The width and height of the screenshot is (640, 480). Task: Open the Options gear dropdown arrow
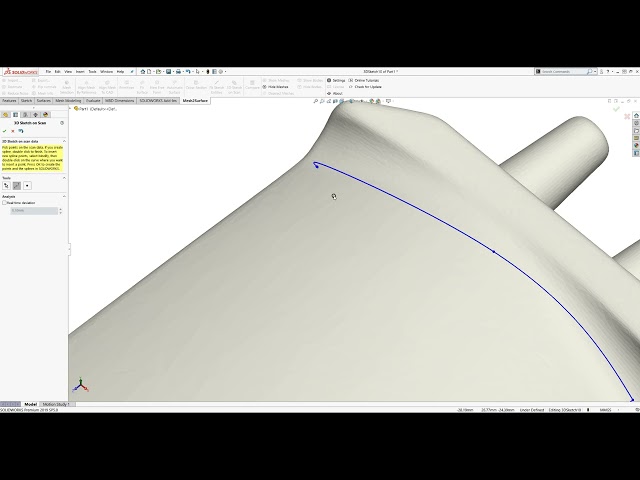point(225,71)
